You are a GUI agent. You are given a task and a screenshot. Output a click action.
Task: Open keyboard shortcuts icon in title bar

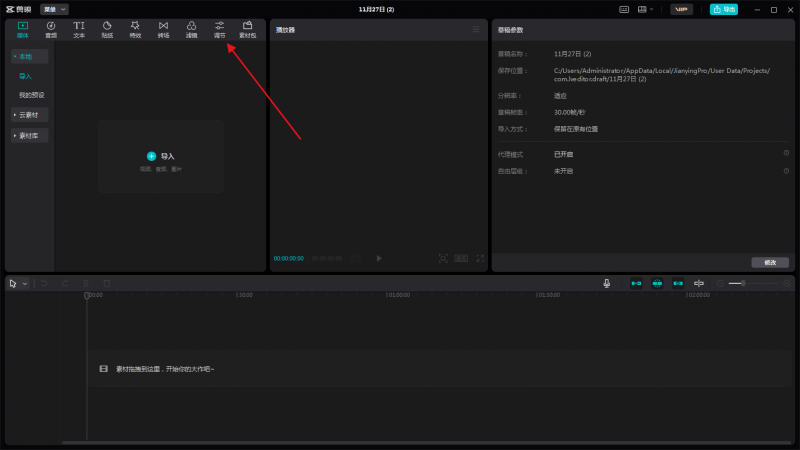pos(624,9)
